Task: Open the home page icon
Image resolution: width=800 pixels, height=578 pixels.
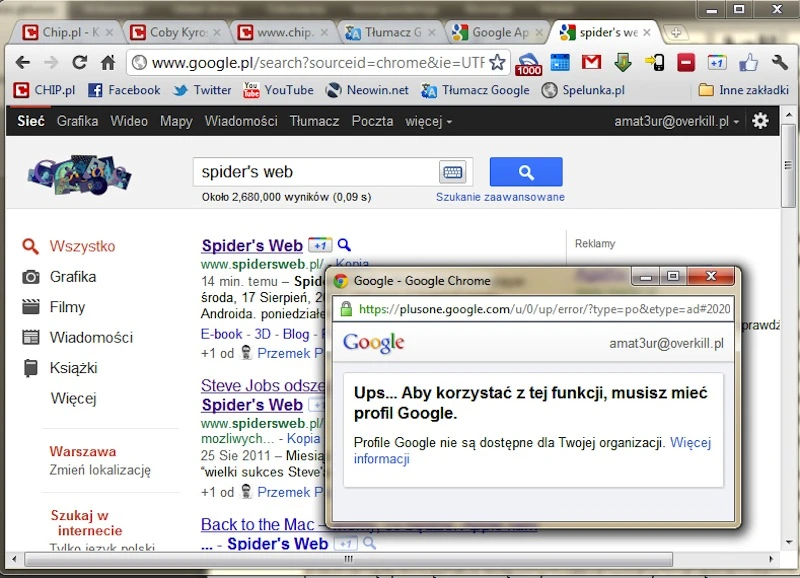Action: point(108,62)
